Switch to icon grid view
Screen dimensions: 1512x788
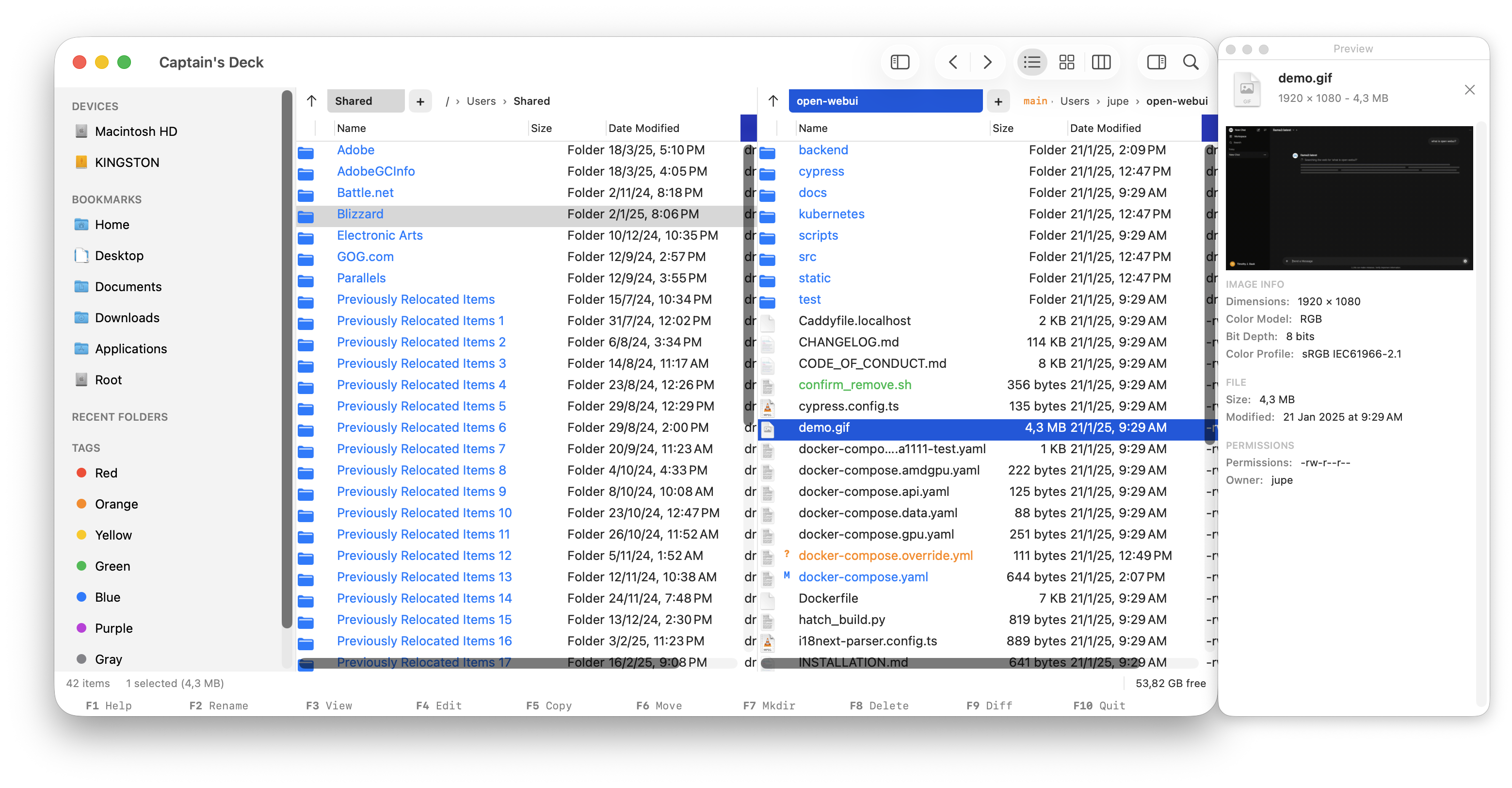pyautogui.click(x=1066, y=62)
